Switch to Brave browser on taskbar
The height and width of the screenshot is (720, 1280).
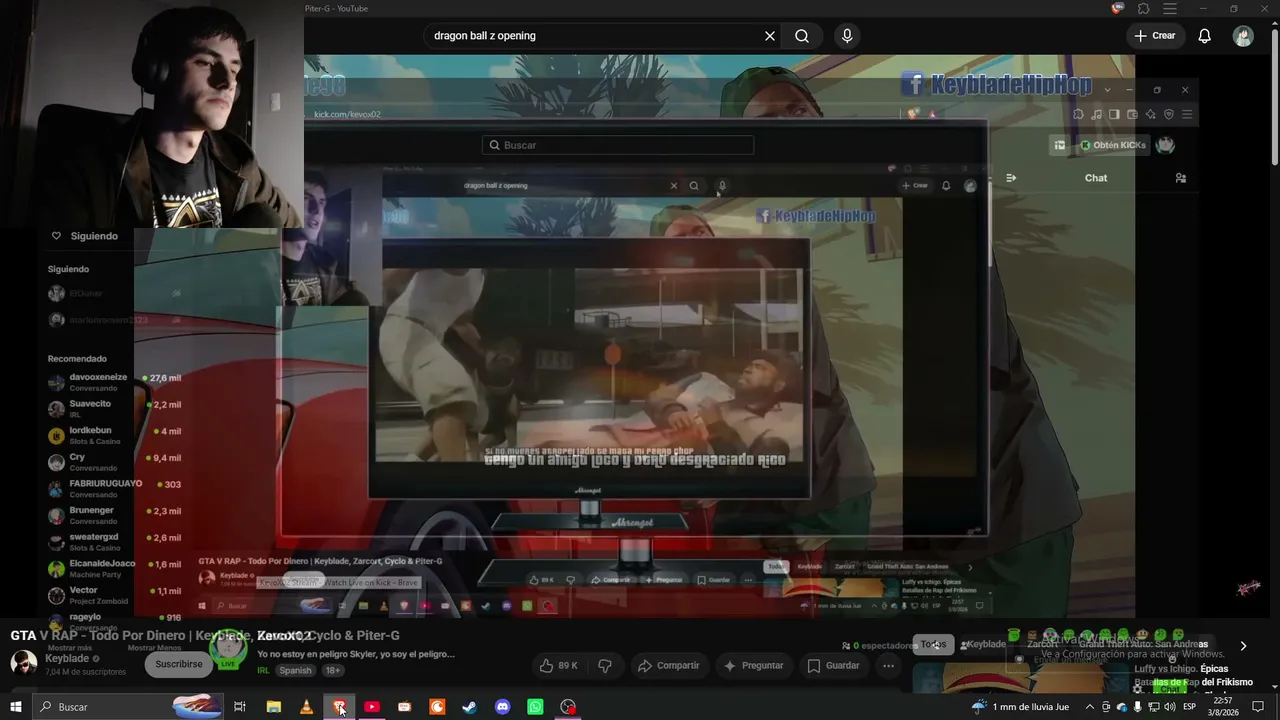[339, 707]
